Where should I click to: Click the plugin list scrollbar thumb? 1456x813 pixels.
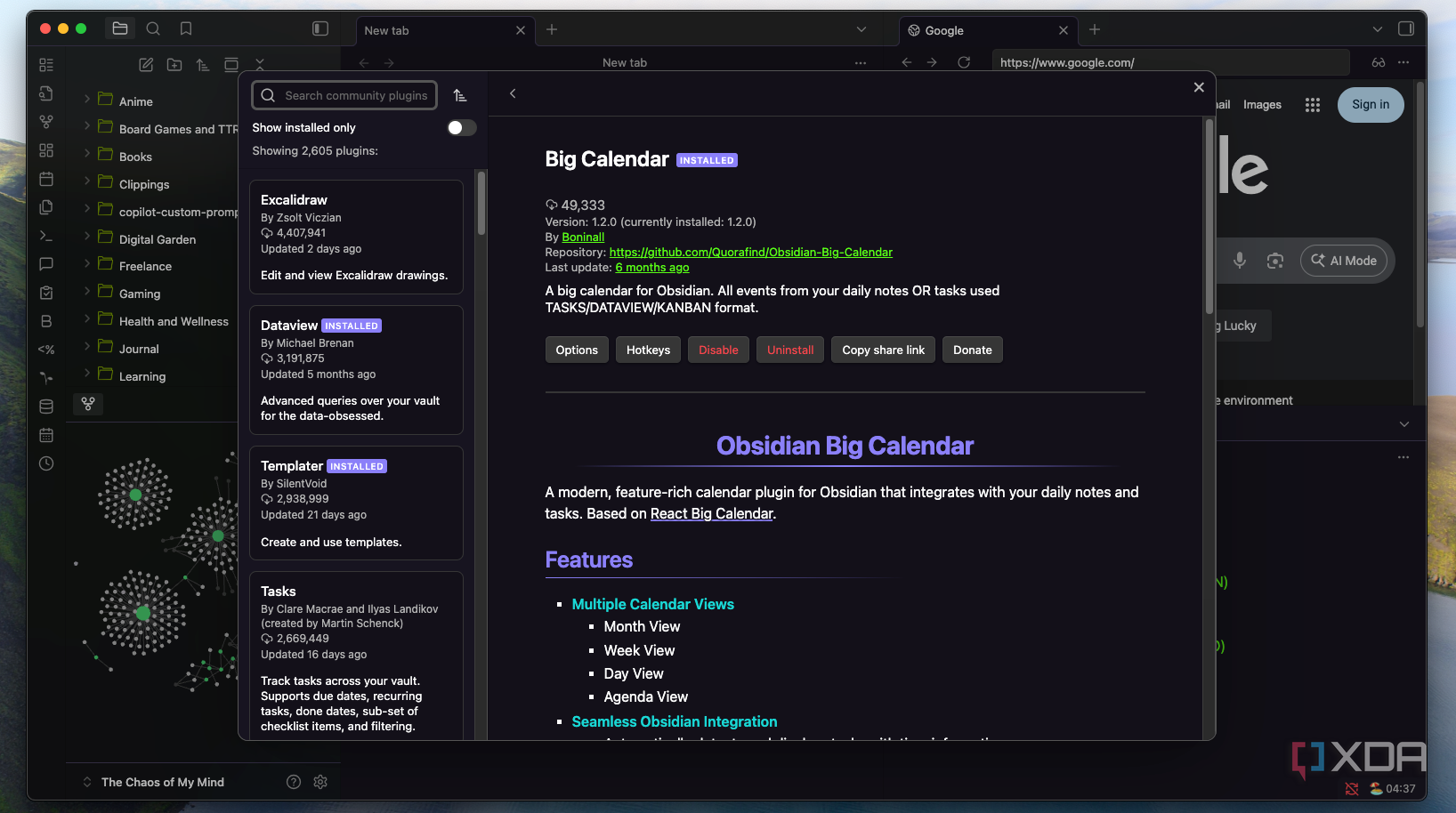coord(481,203)
